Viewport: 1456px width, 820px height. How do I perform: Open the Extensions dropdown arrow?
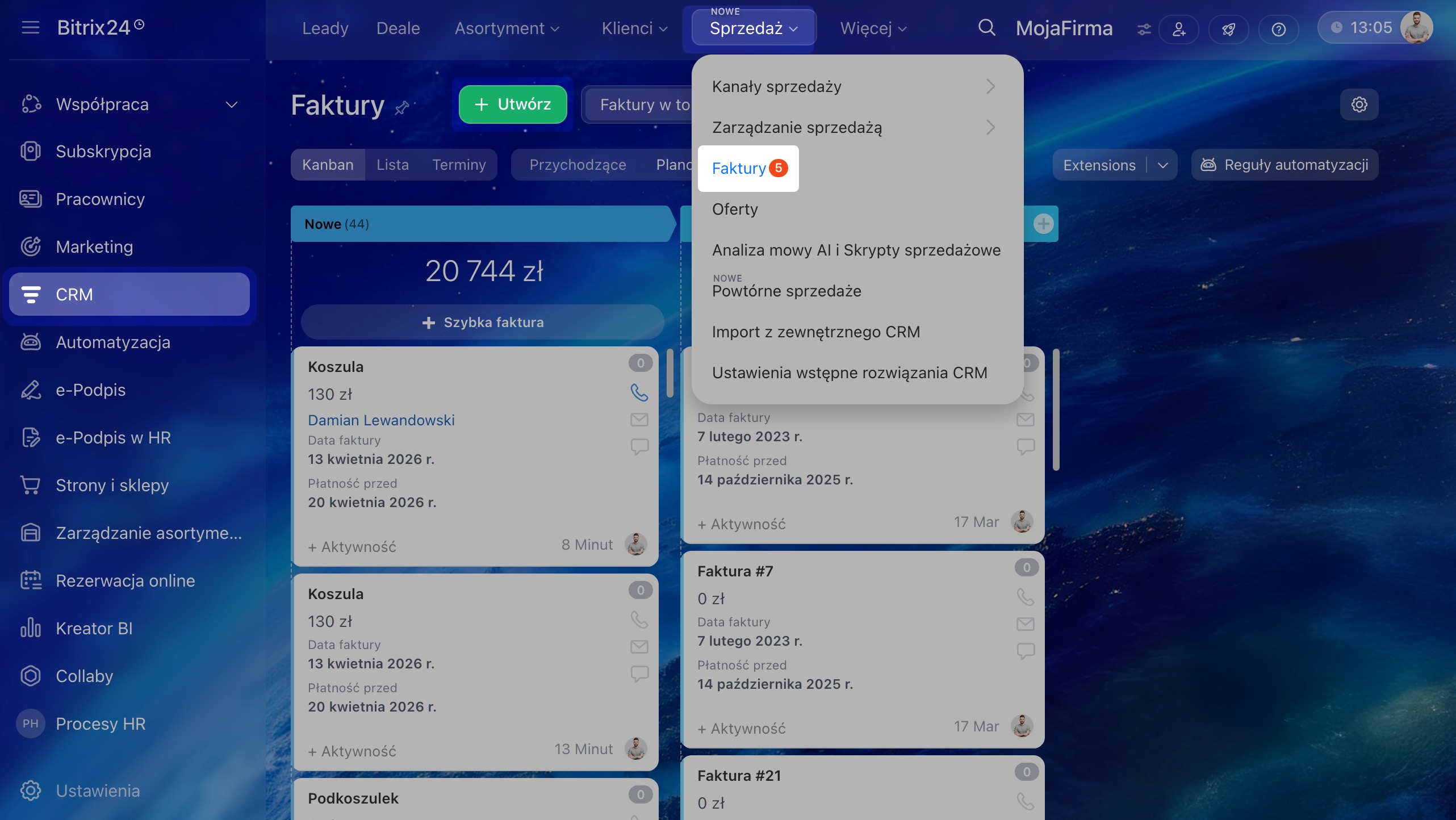(1162, 165)
